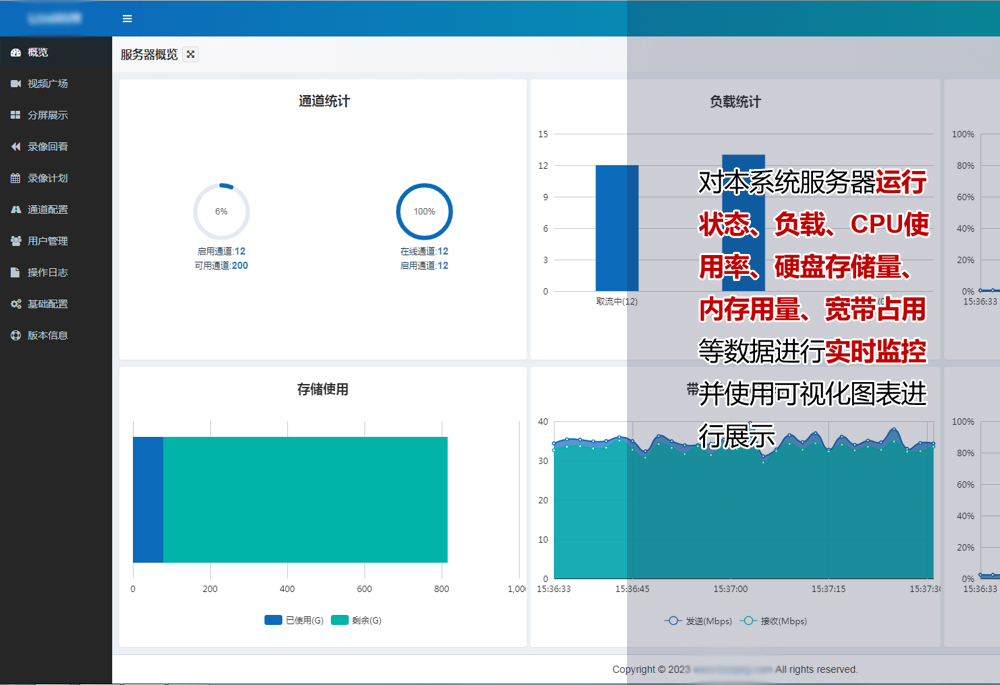
Task: Click the 6% channel usage donut chart
Action: pyautogui.click(x=221, y=212)
